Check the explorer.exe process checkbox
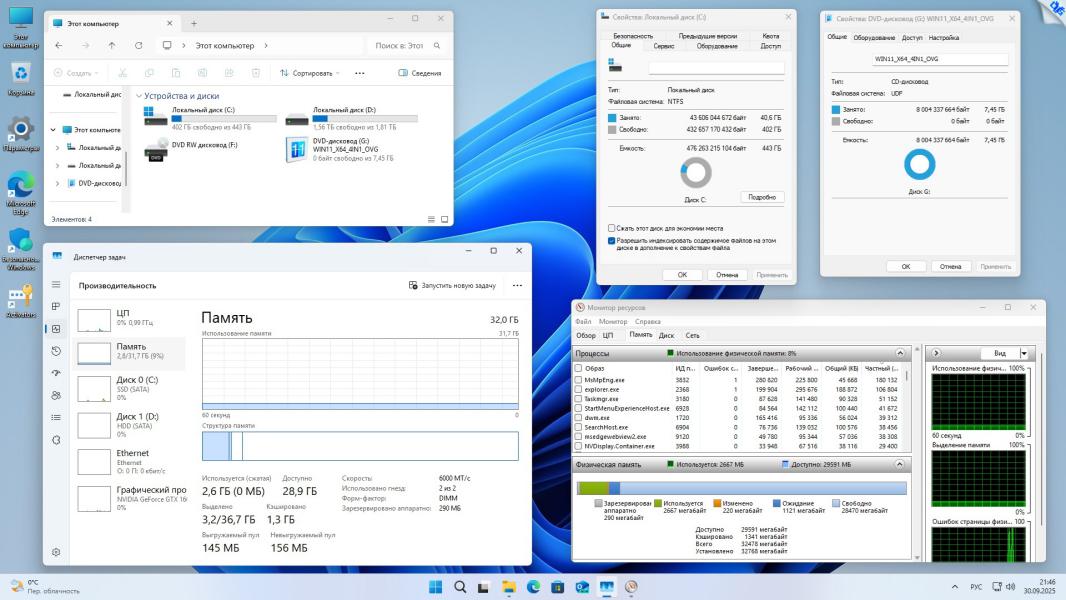The width and height of the screenshot is (1066, 600). (578, 389)
